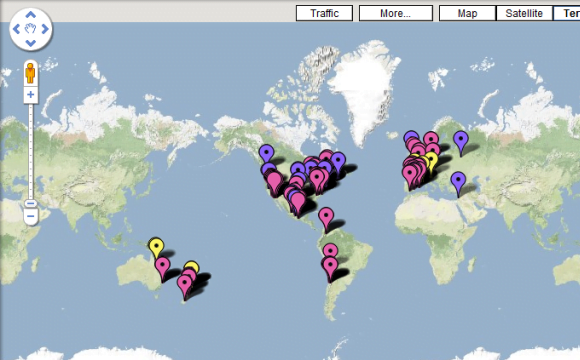Screen dimensions: 580x360
Task: Zoom out with the minus button
Action: [x=31, y=216]
